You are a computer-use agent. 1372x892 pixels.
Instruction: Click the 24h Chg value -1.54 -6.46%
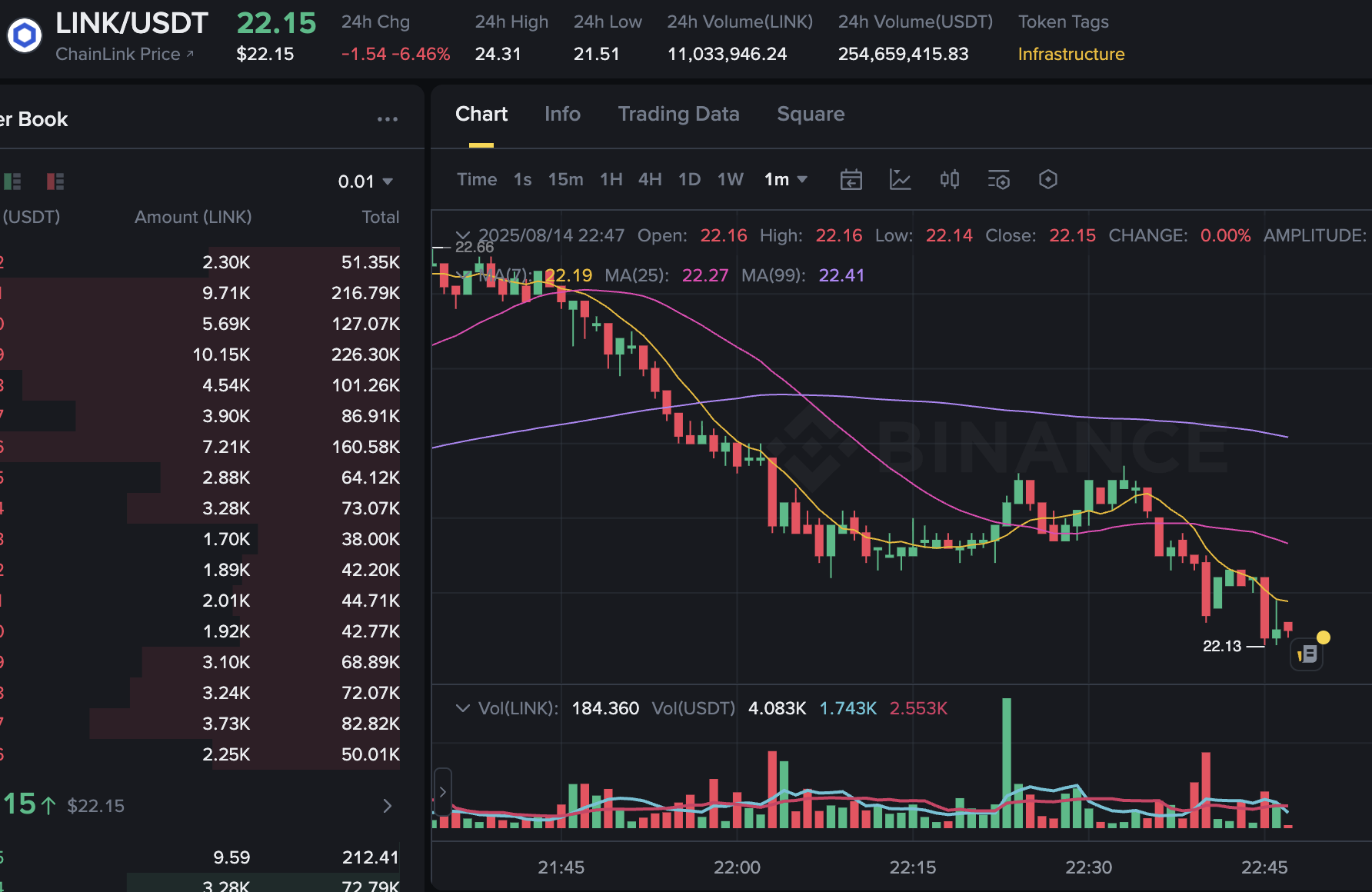coord(395,55)
